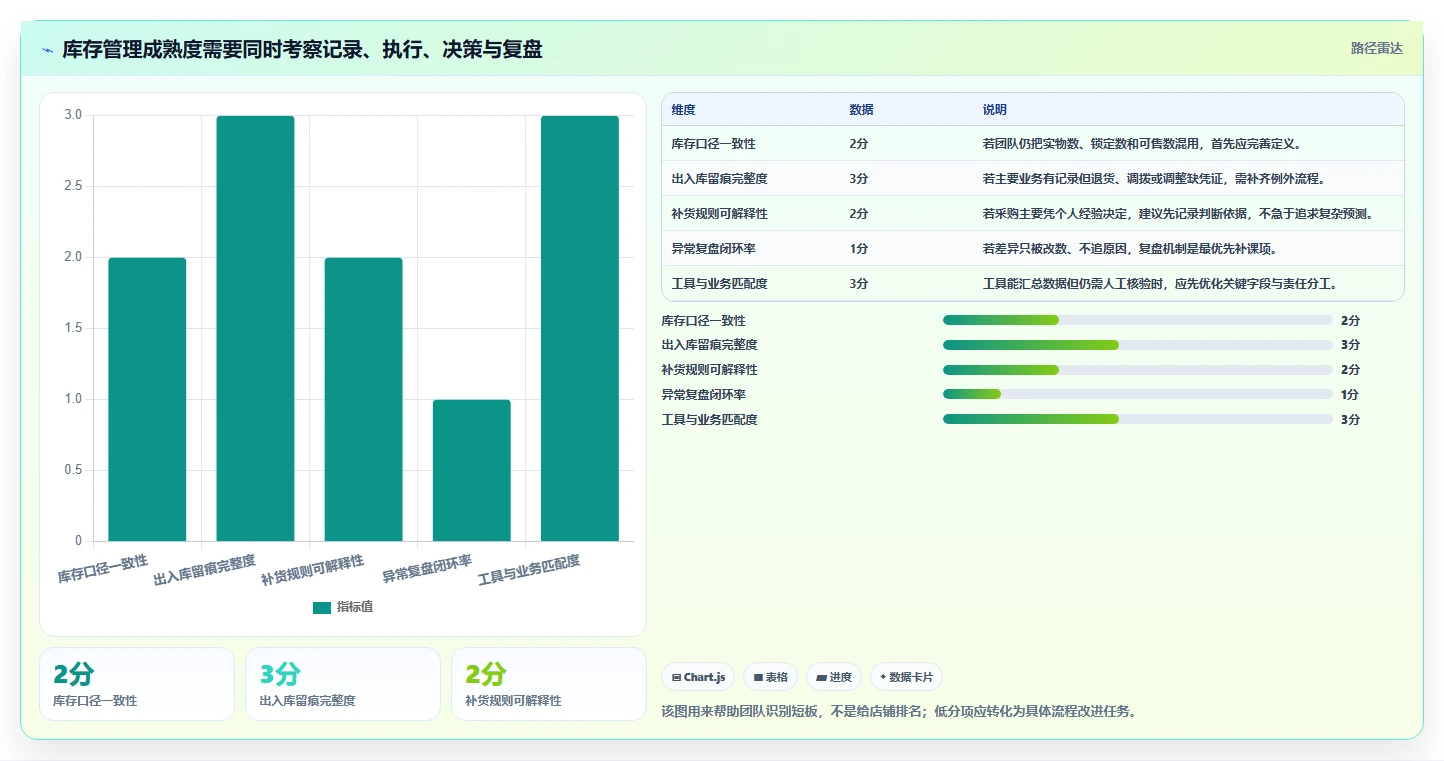
Task: Click the x-axis label 补货规则可解释性
Action: tap(313, 570)
